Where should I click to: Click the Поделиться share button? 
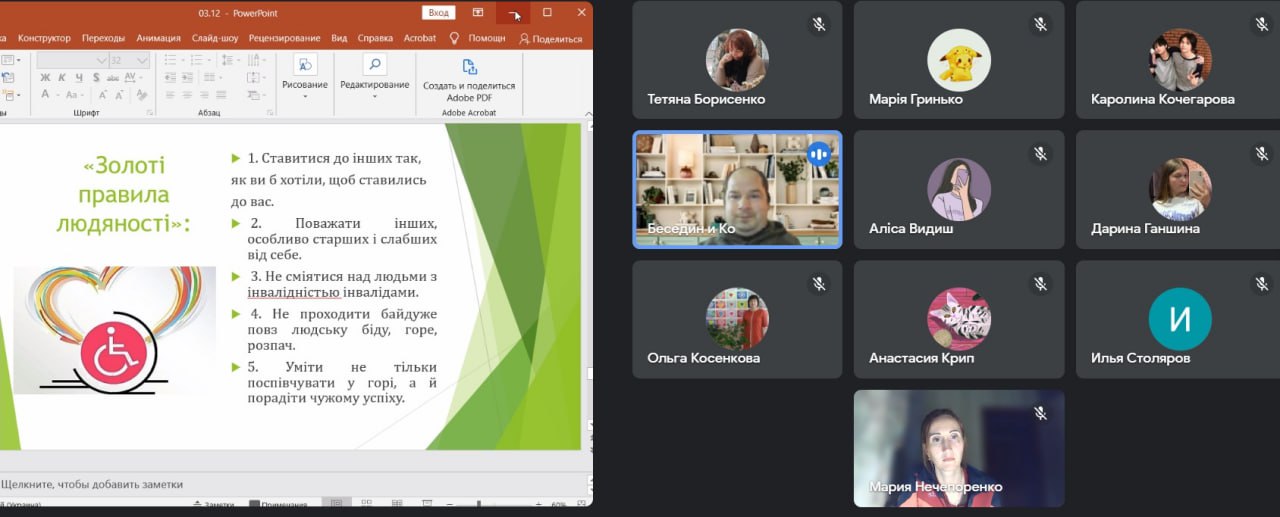click(x=551, y=38)
